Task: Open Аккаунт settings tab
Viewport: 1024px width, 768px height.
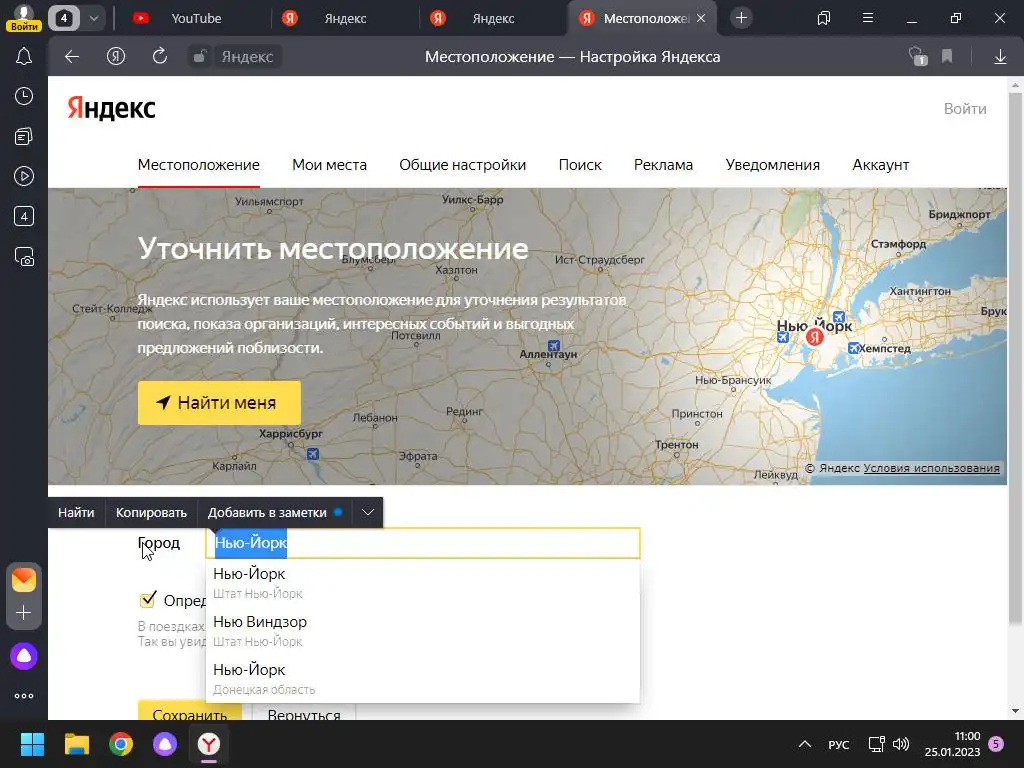Action: click(x=880, y=165)
